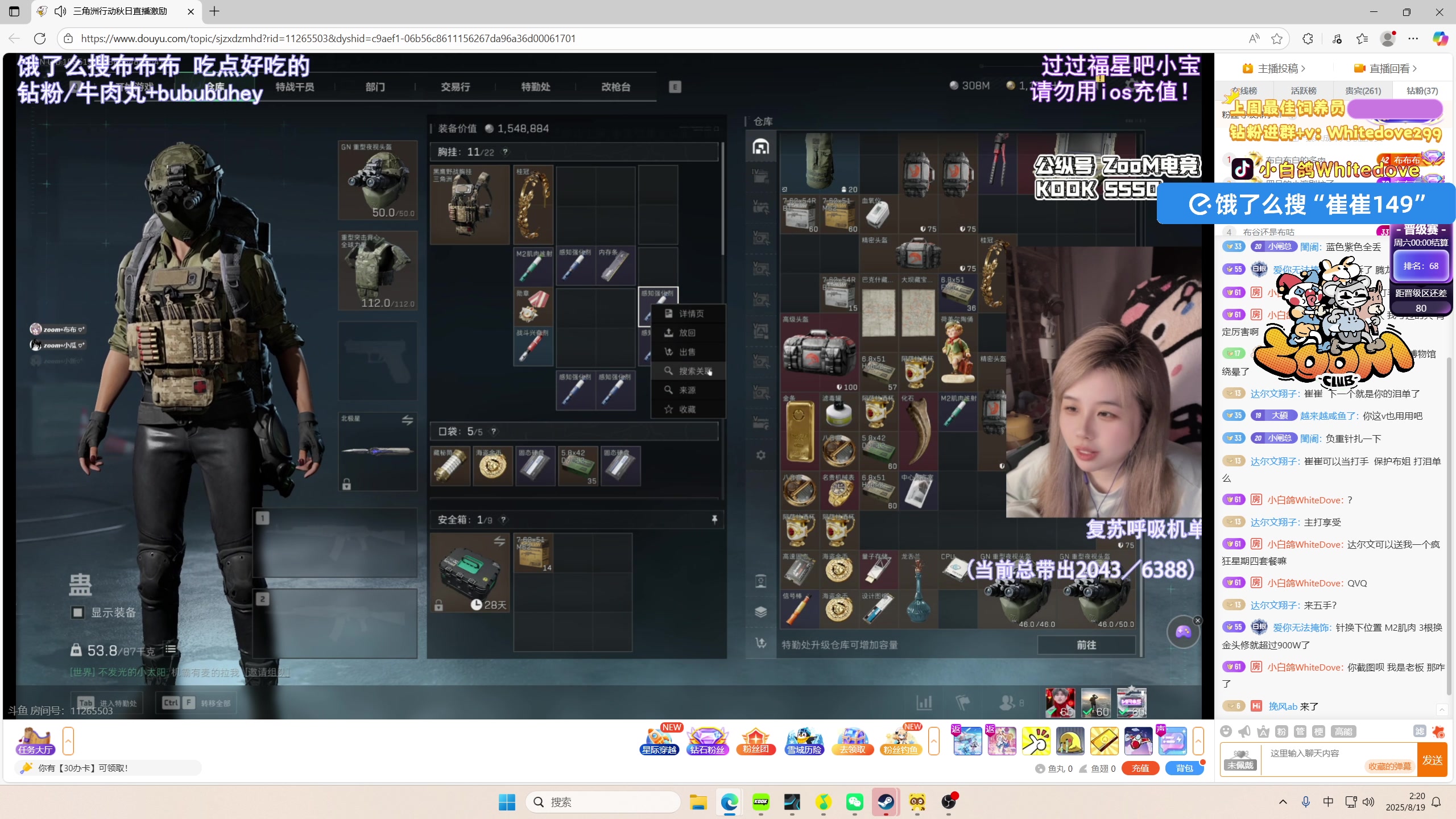Screen dimensions: 1456x819
Task: Toggle the pin icon beside 安全箱
Action: coord(714,519)
